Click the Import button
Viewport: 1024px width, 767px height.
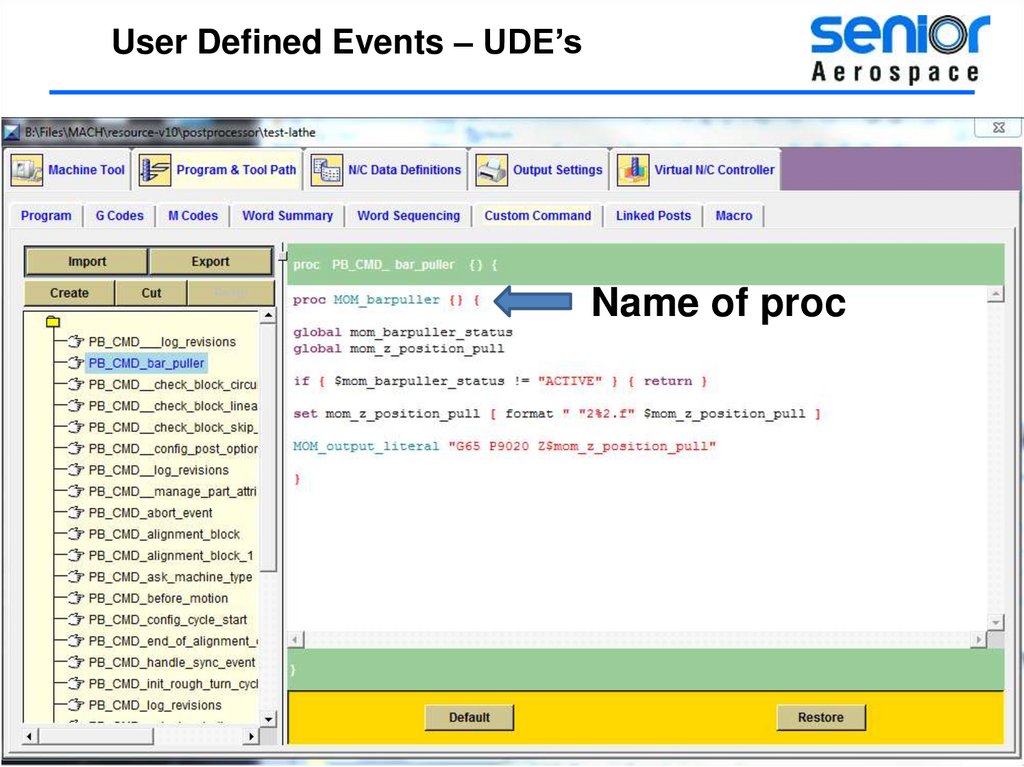[87, 261]
